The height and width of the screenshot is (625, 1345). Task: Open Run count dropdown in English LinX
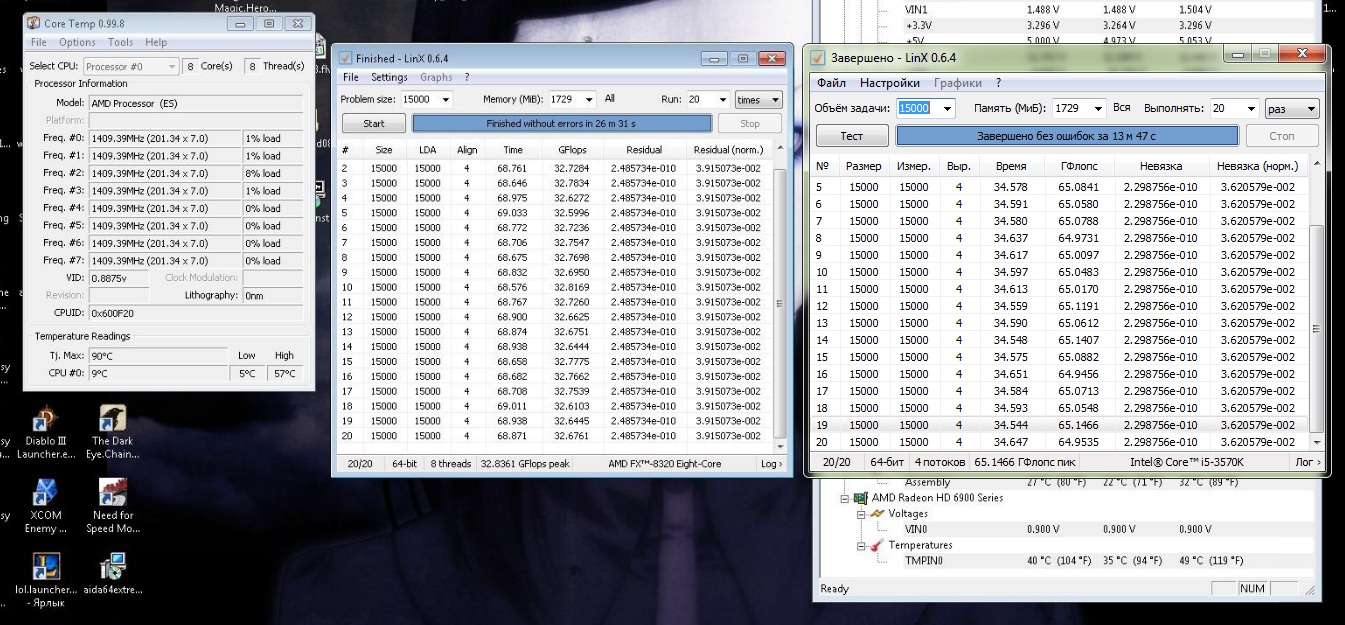(721, 100)
